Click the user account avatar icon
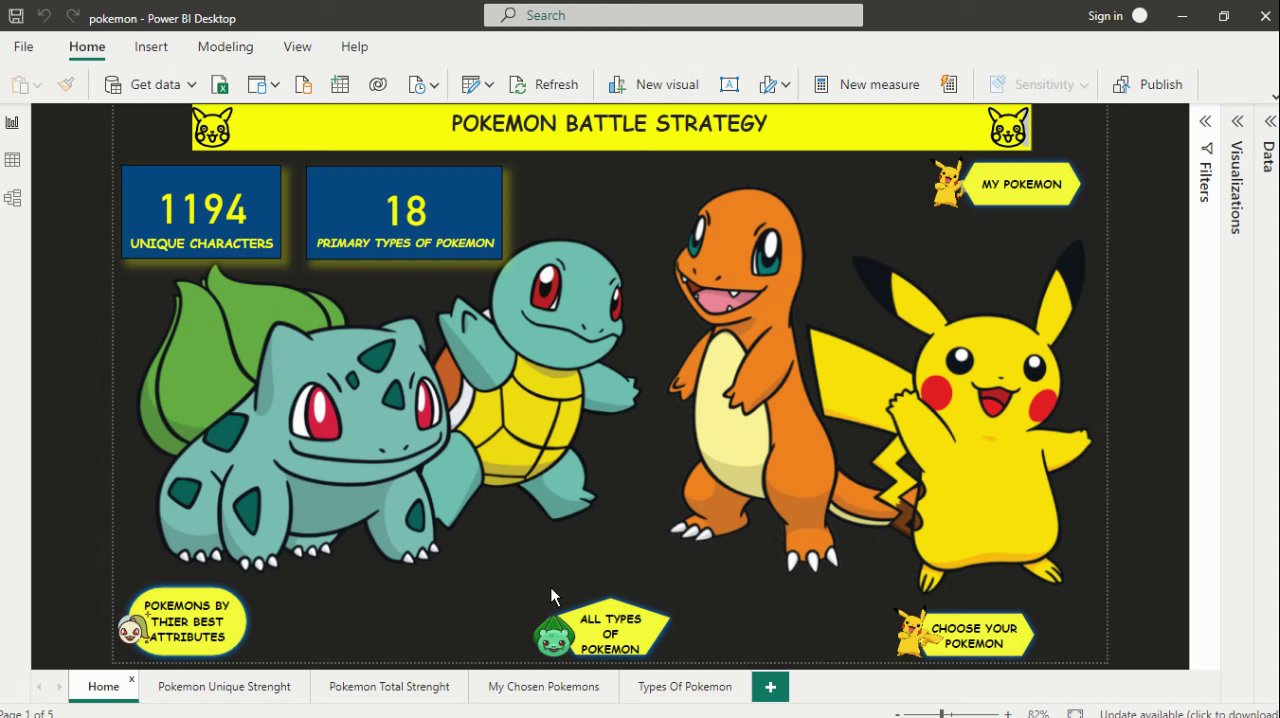The image size is (1280, 718). (x=1140, y=16)
